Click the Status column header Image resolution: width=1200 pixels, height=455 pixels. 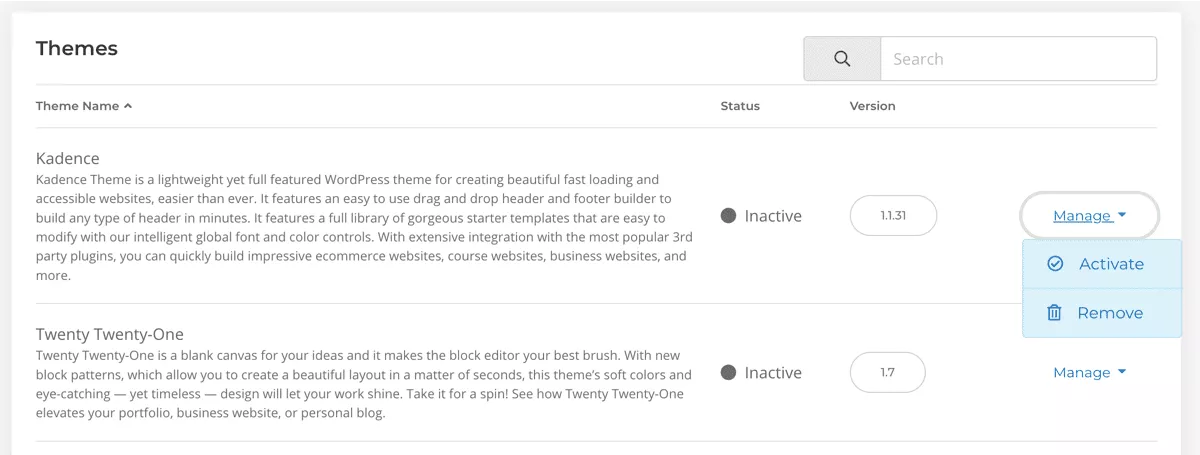tap(740, 106)
